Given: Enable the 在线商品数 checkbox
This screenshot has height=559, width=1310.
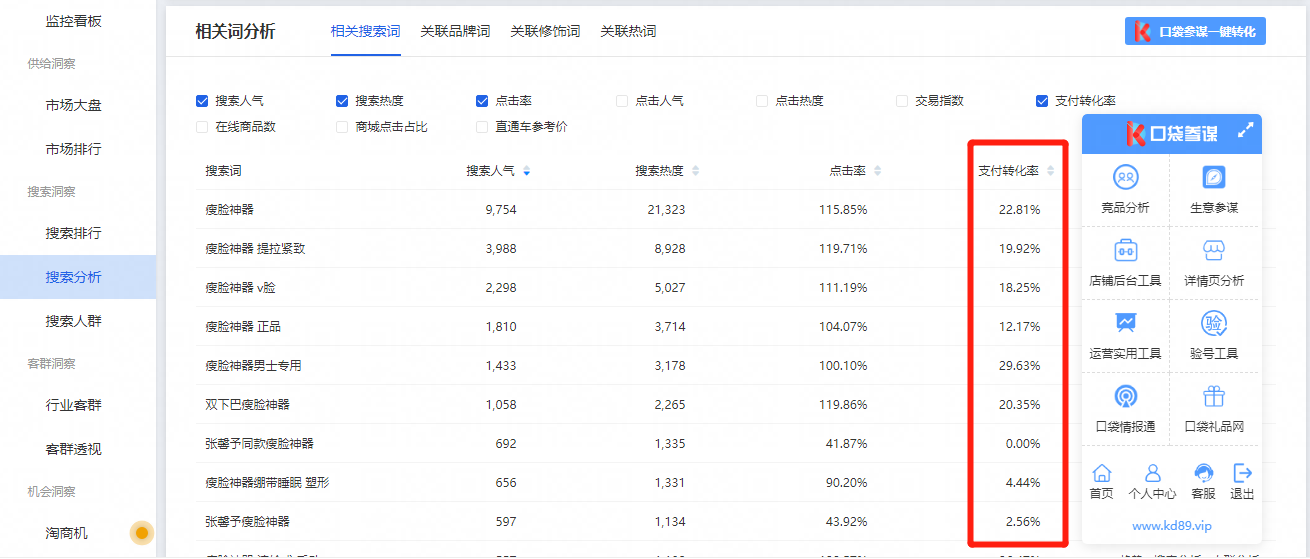Looking at the screenshot, I should (202, 127).
